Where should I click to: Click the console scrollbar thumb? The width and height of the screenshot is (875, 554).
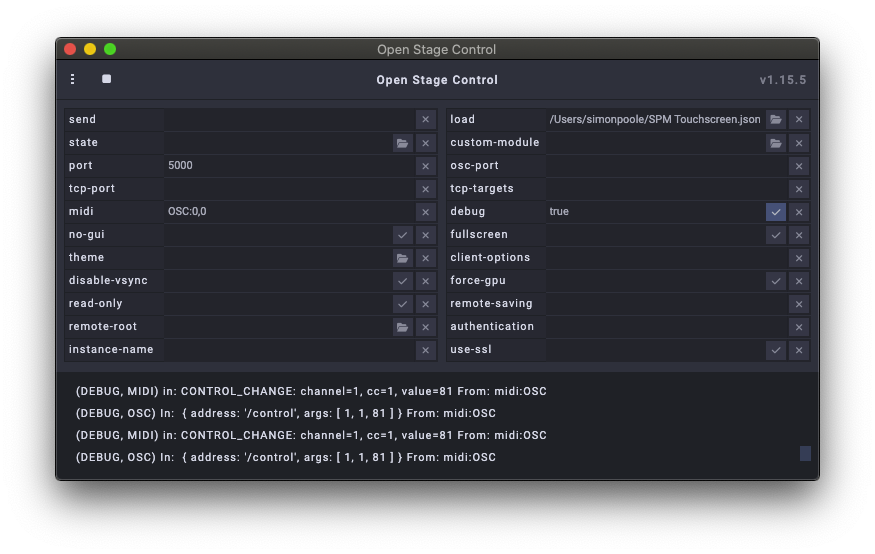pos(805,454)
